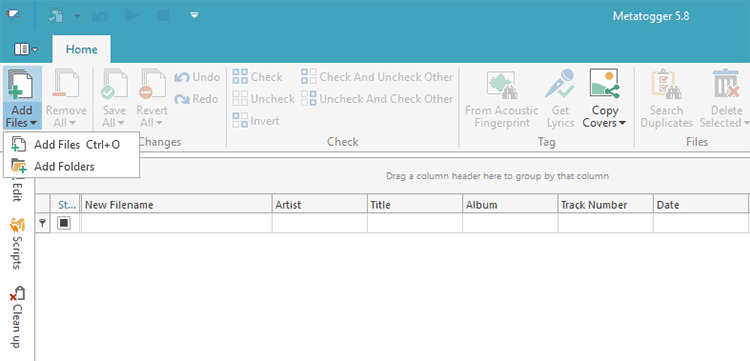Open the layout menu left of Home
The image size is (750, 361).
click(x=26, y=49)
